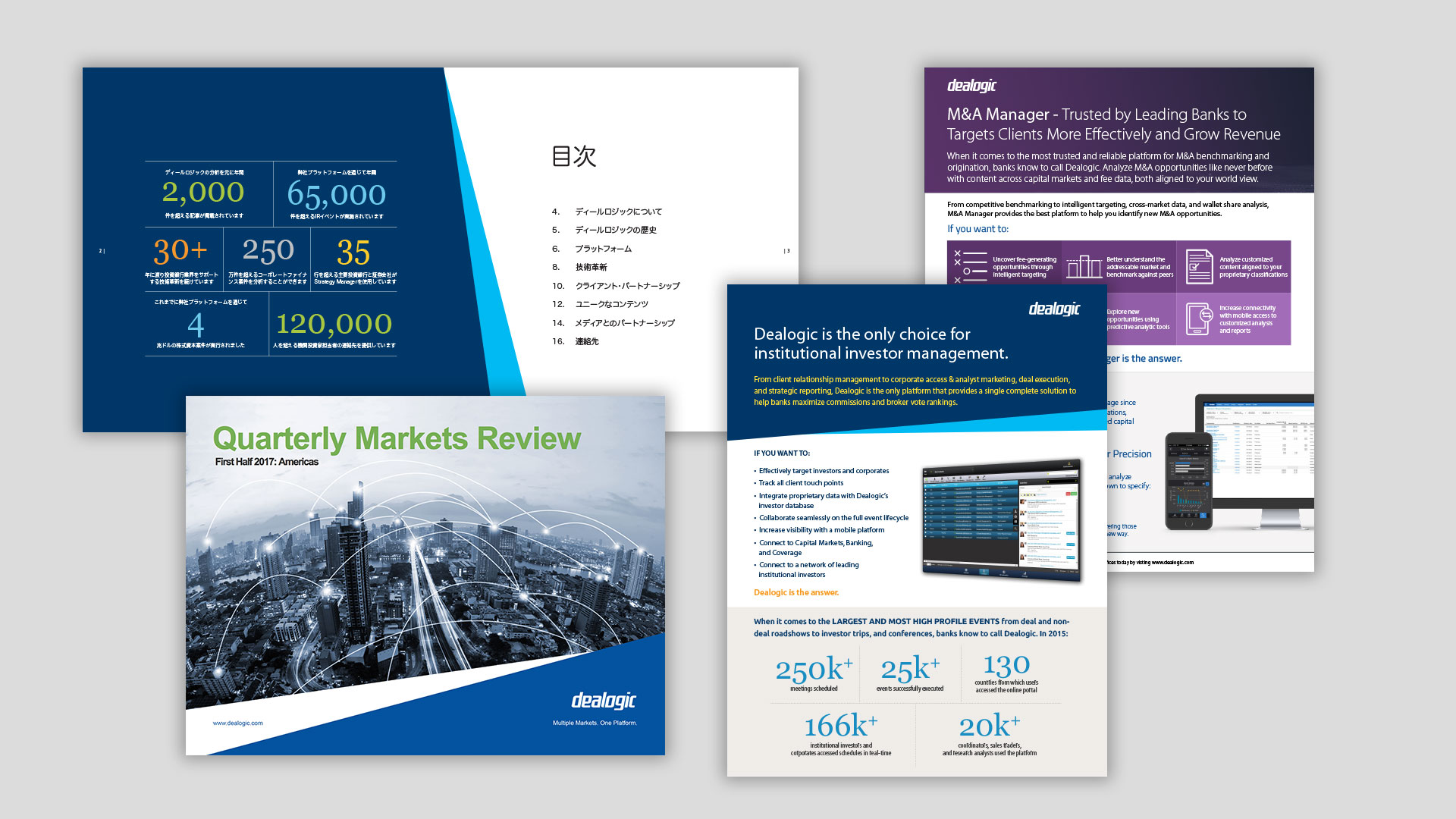Click the platform screenshot on the investor flyer

coord(1002,522)
